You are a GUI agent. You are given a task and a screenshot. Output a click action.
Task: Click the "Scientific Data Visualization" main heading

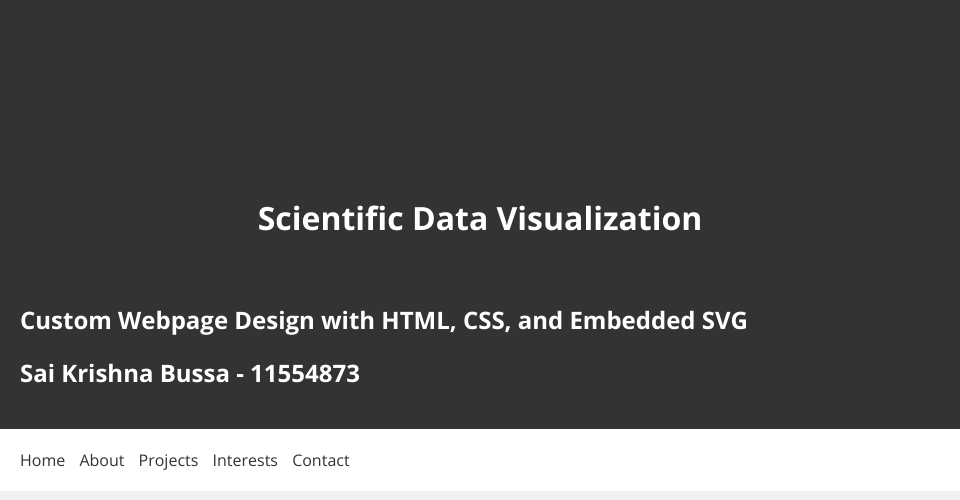pyautogui.click(x=480, y=219)
